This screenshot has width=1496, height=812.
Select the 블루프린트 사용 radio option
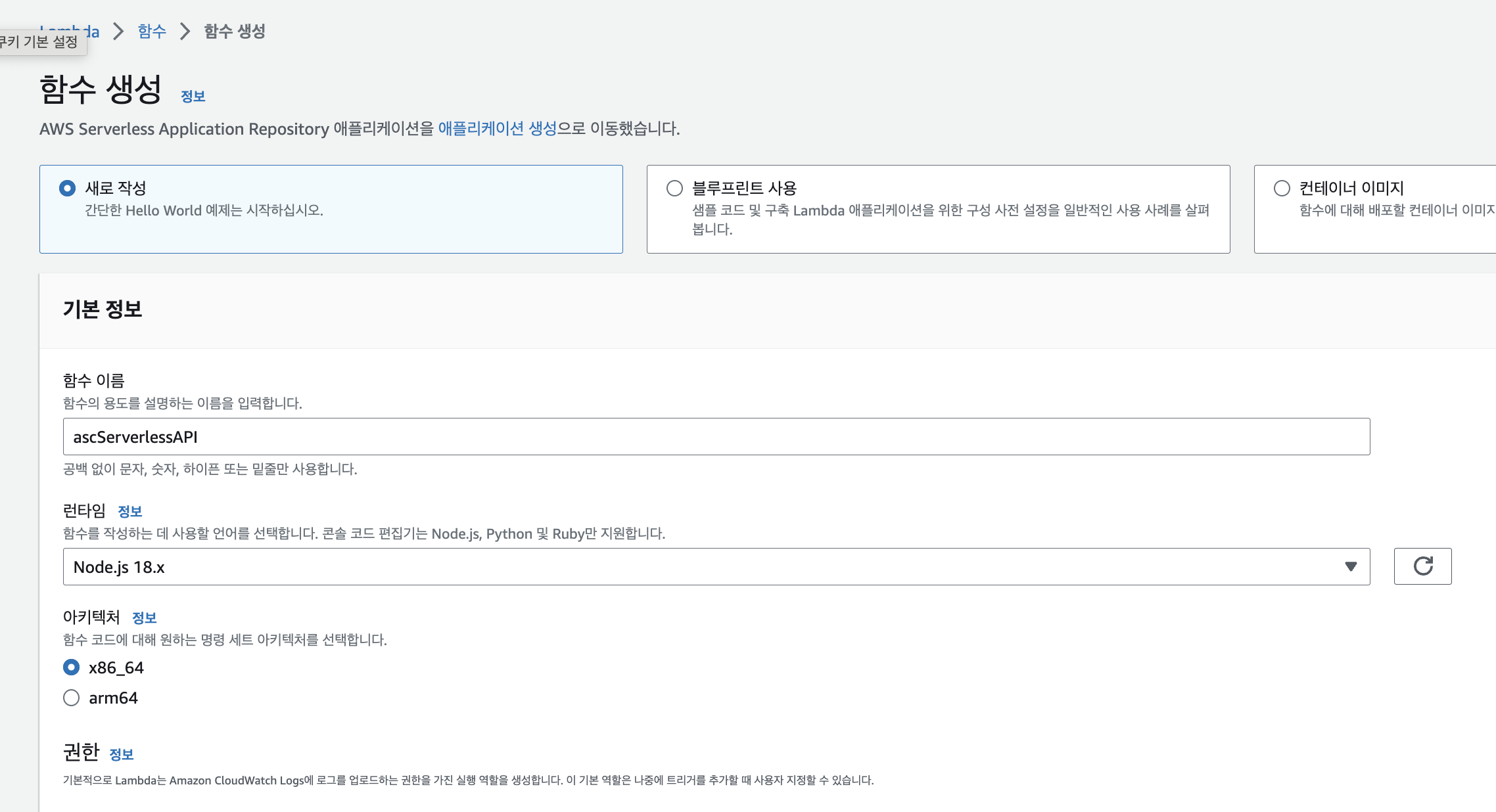click(674, 189)
